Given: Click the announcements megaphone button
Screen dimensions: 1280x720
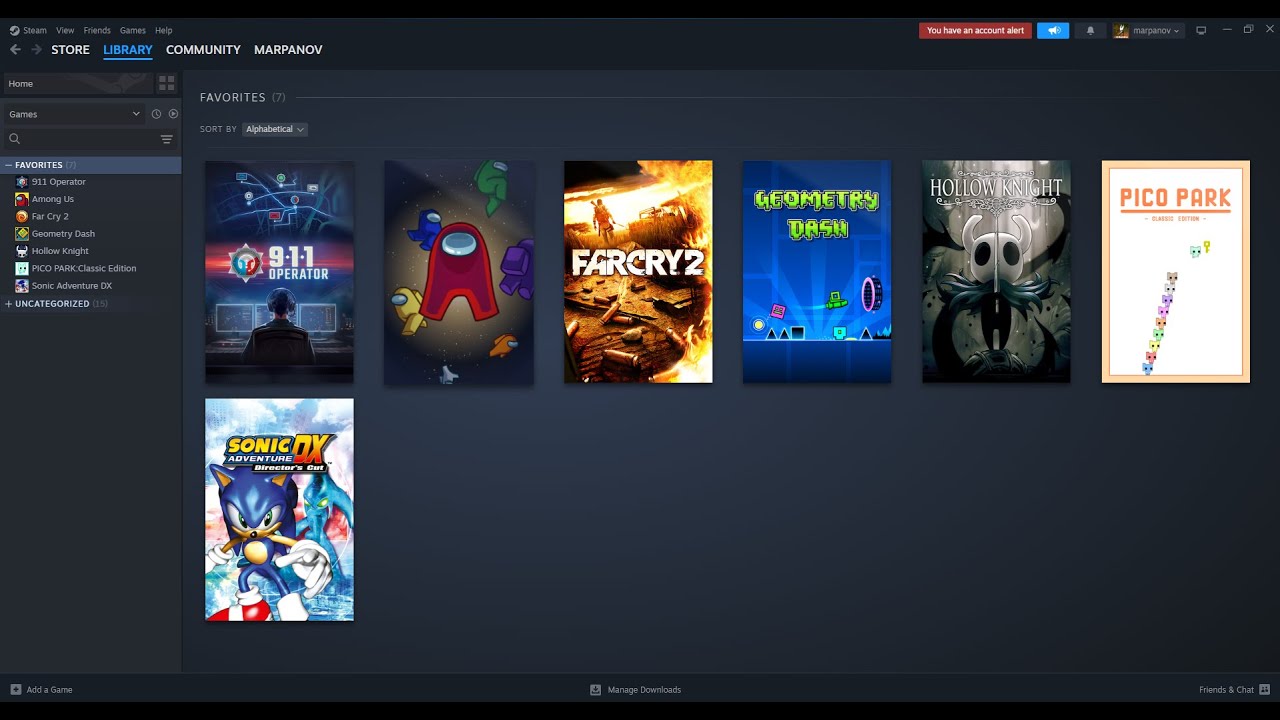Looking at the screenshot, I should (1053, 30).
